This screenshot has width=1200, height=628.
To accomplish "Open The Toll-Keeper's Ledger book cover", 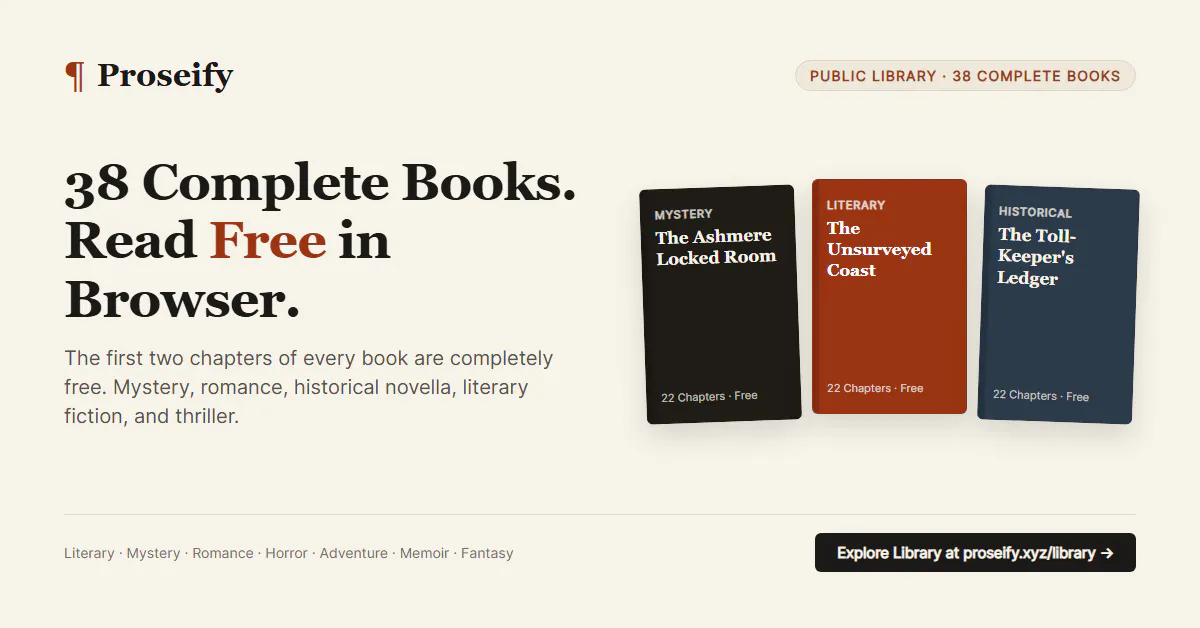I will pyautogui.click(x=1058, y=304).
